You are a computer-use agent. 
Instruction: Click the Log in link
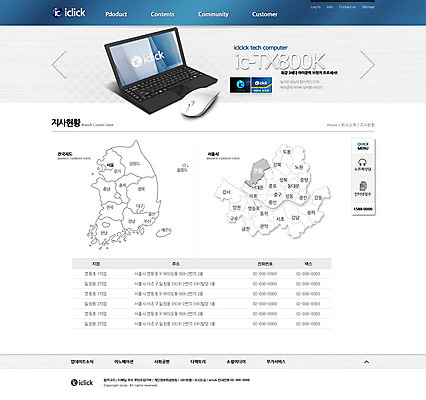(x=316, y=7)
